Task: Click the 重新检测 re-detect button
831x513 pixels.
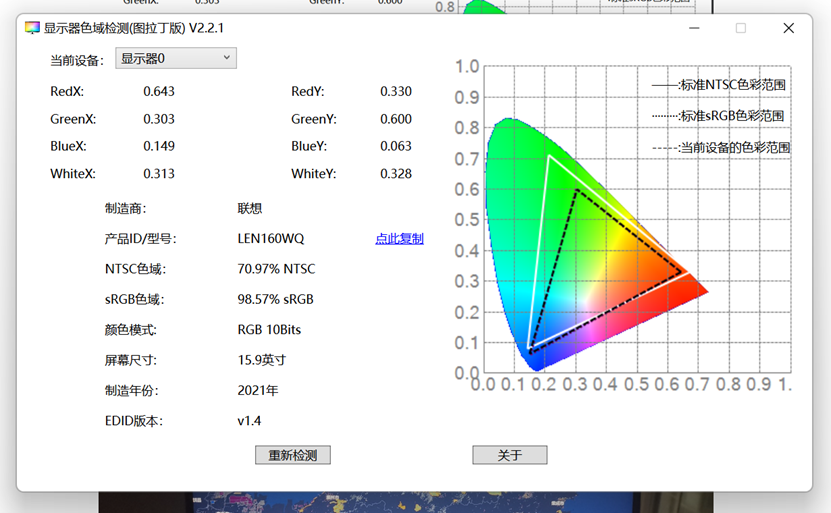Action: (x=293, y=455)
